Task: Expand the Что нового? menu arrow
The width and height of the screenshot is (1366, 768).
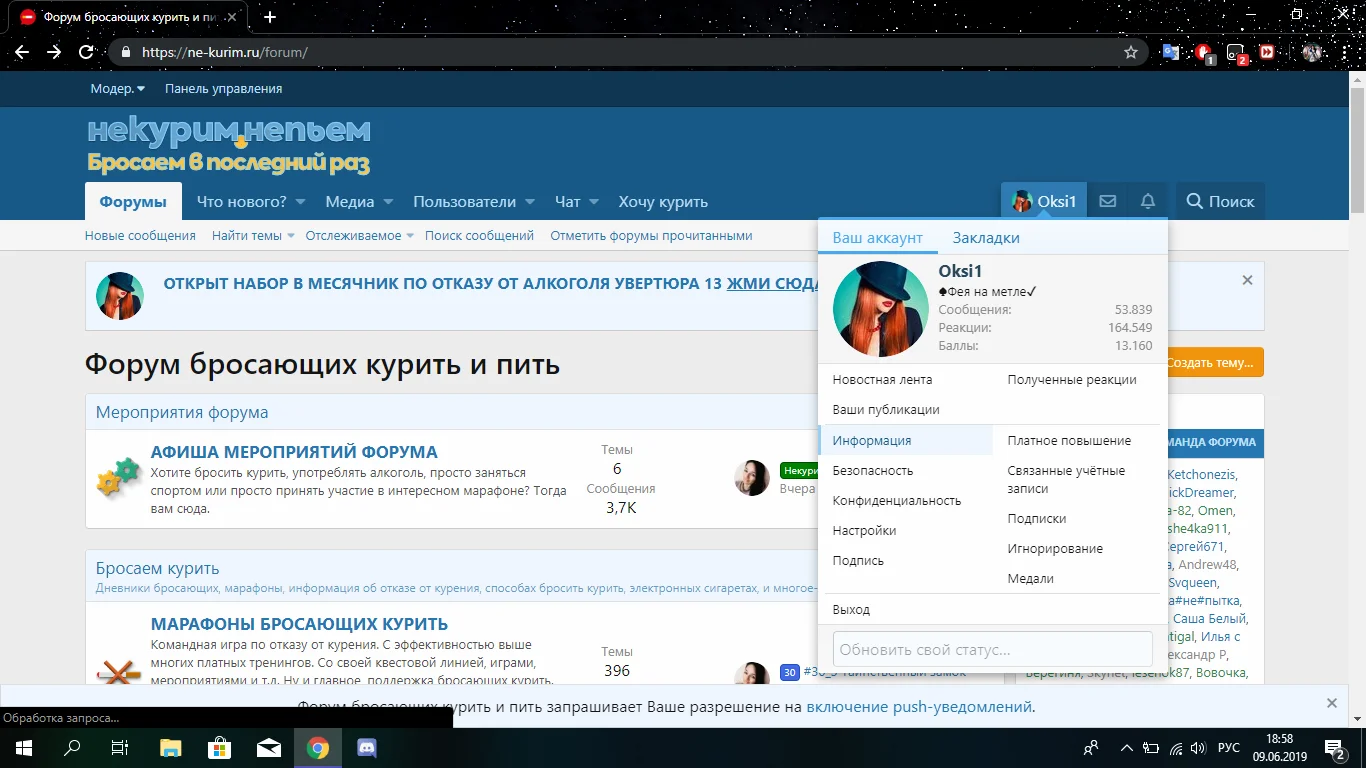Action: [299, 202]
